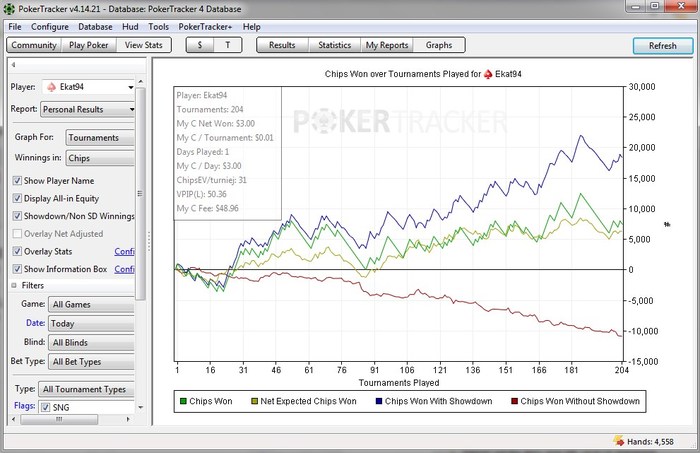Select the T tournaments button
This screenshot has width=700, height=453.
[x=228, y=45]
